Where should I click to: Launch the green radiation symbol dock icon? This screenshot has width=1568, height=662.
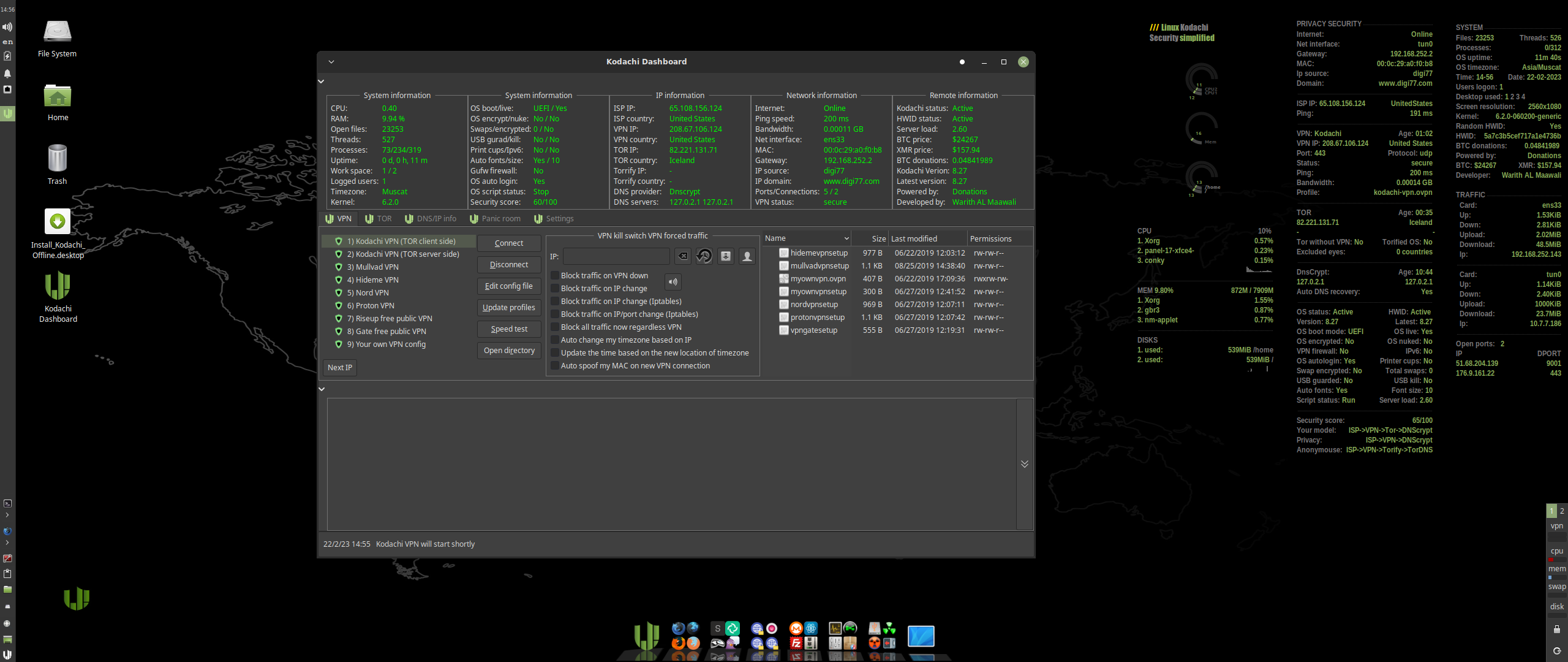[x=889, y=628]
